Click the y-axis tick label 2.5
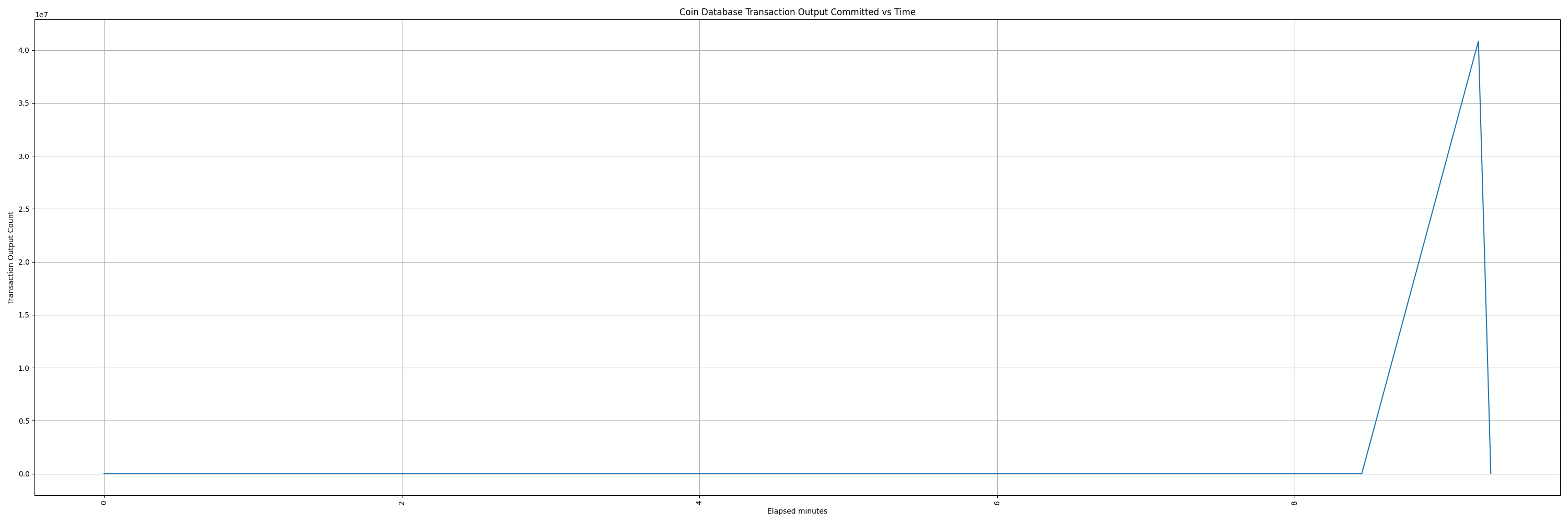Image resolution: width=1568 pixels, height=523 pixels. pyautogui.click(x=23, y=209)
